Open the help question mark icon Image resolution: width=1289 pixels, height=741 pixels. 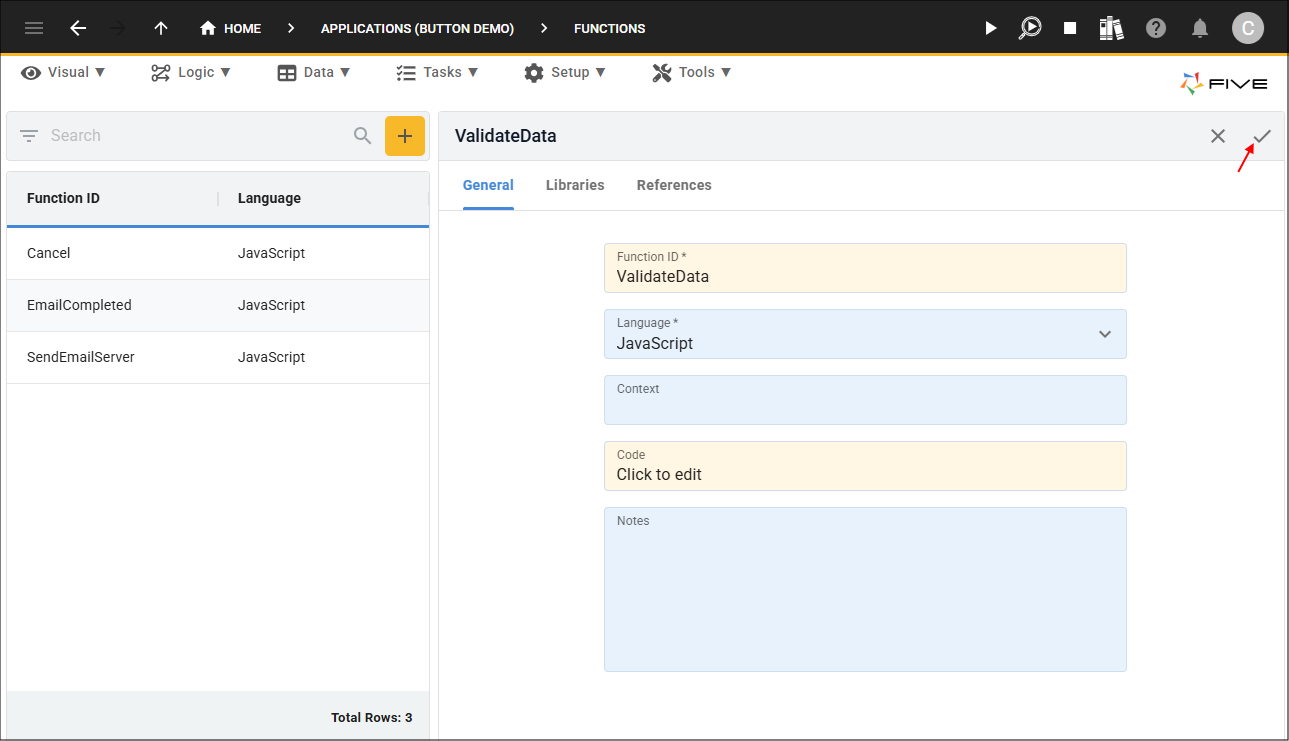[1156, 28]
